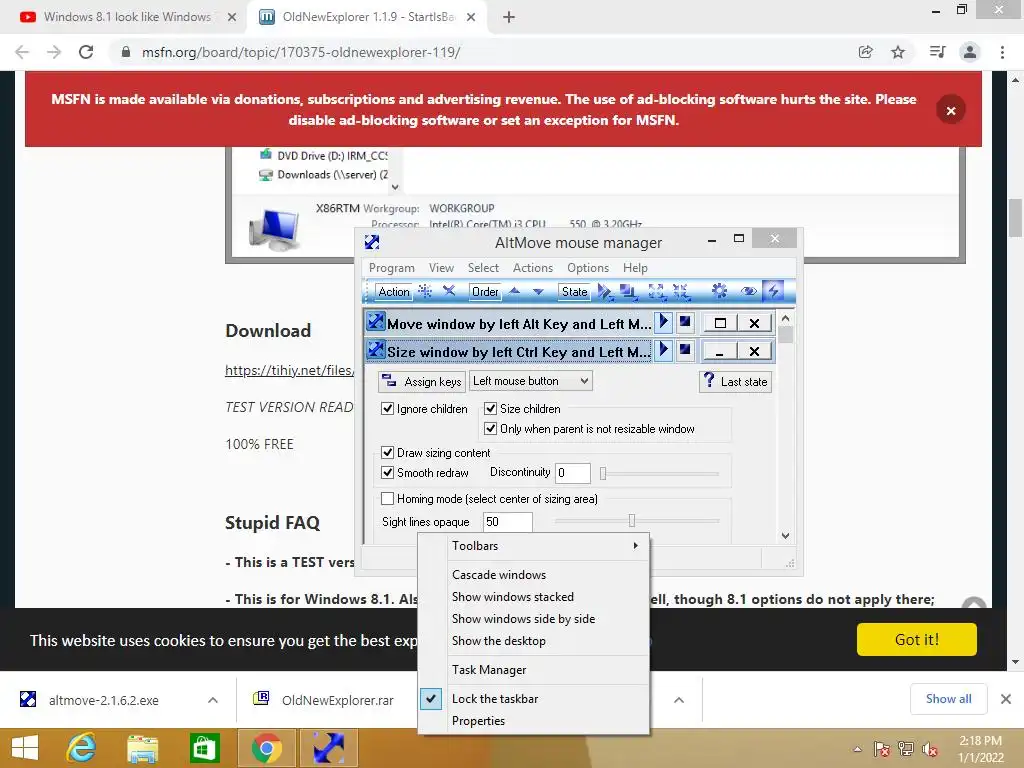Click stop square on Size window action row
Viewport: 1024px width, 768px height.
(x=684, y=351)
